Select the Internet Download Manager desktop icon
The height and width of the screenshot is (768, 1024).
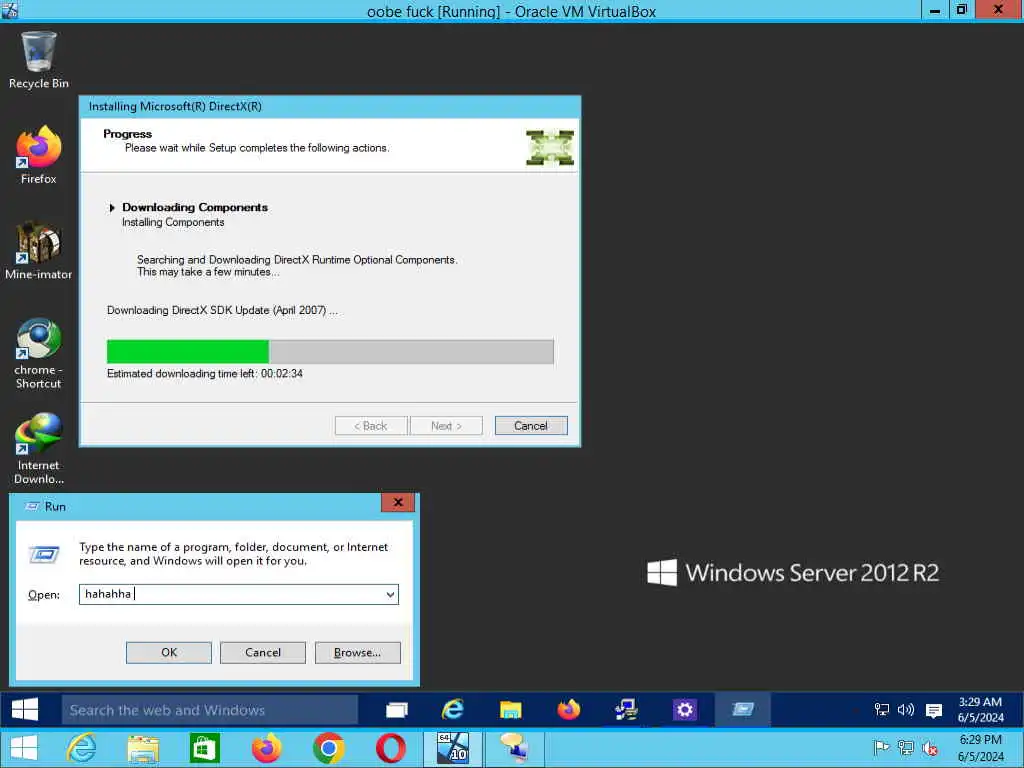39,449
